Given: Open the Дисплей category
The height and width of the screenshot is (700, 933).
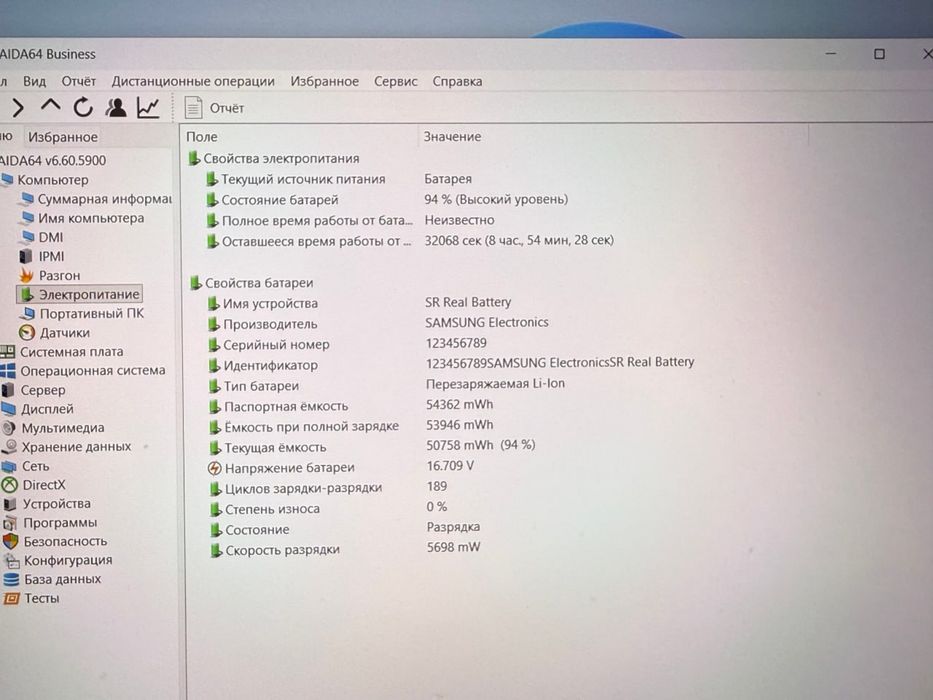Looking at the screenshot, I should tap(37, 409).
